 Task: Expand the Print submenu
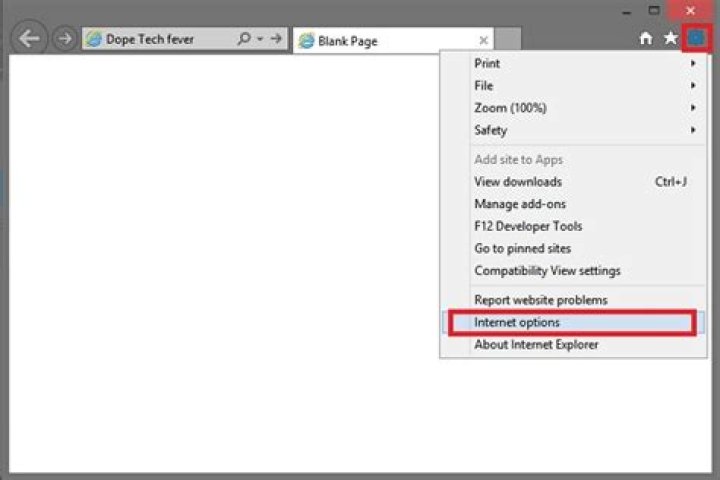pyautogui.click(x=573, y=63)
